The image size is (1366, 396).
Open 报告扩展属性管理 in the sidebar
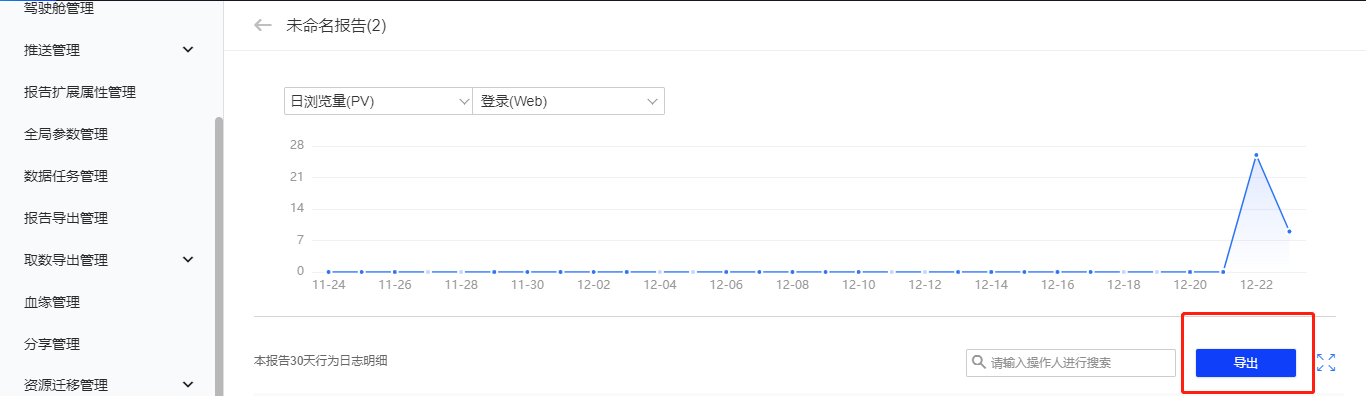(80, 92)
